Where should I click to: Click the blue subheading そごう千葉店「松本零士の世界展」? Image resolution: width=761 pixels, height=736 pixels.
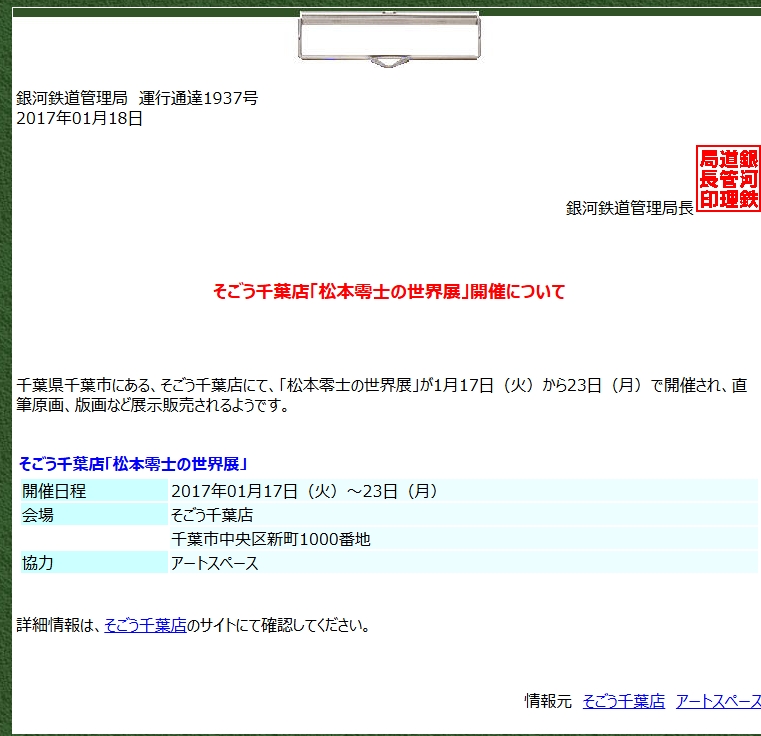point(133,464)
